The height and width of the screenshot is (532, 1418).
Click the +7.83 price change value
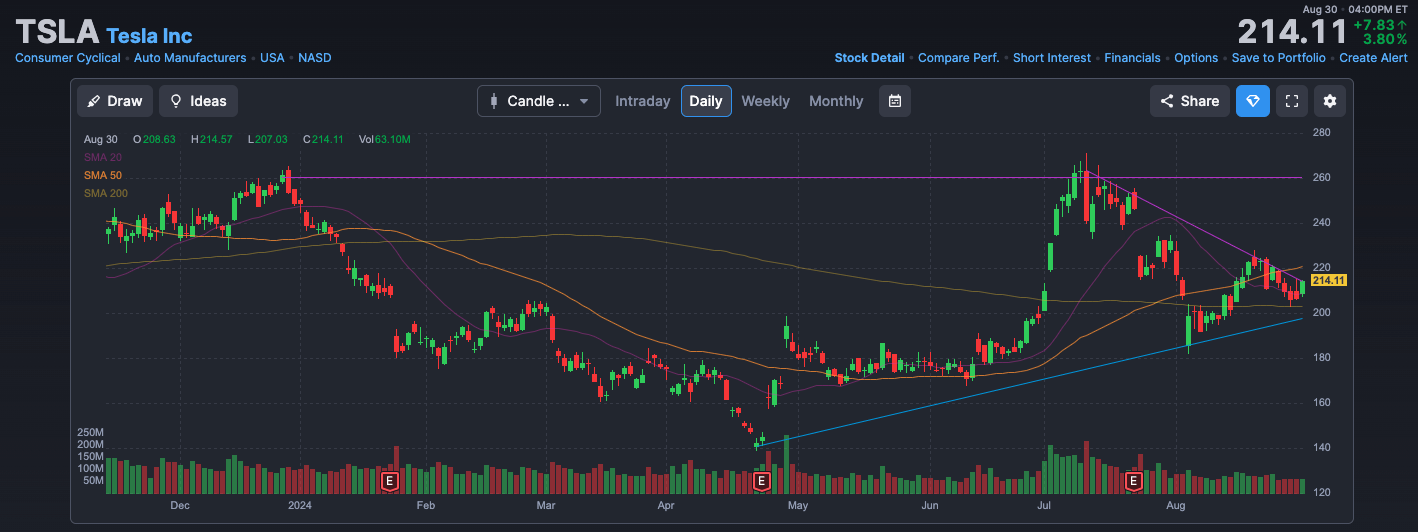click(1380, 25)
